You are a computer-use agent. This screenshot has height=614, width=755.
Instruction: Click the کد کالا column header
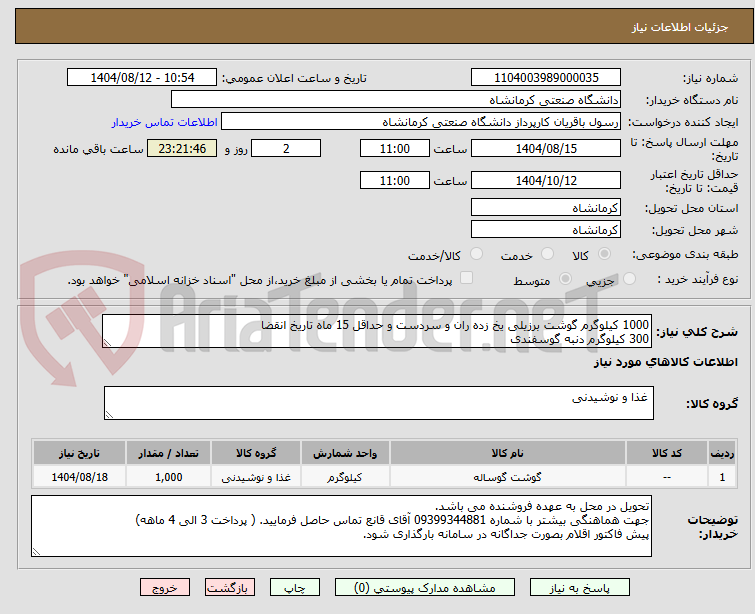666,453
